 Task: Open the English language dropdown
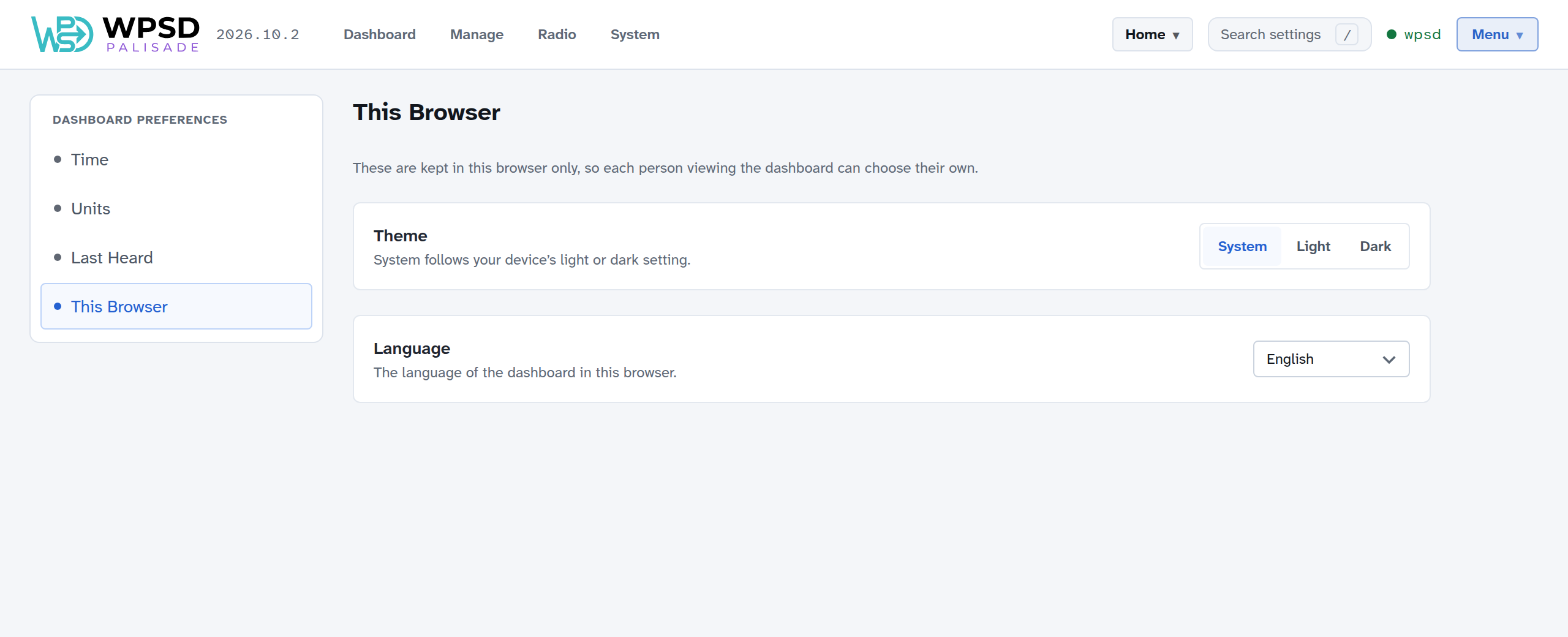[x=1331, y=359]
